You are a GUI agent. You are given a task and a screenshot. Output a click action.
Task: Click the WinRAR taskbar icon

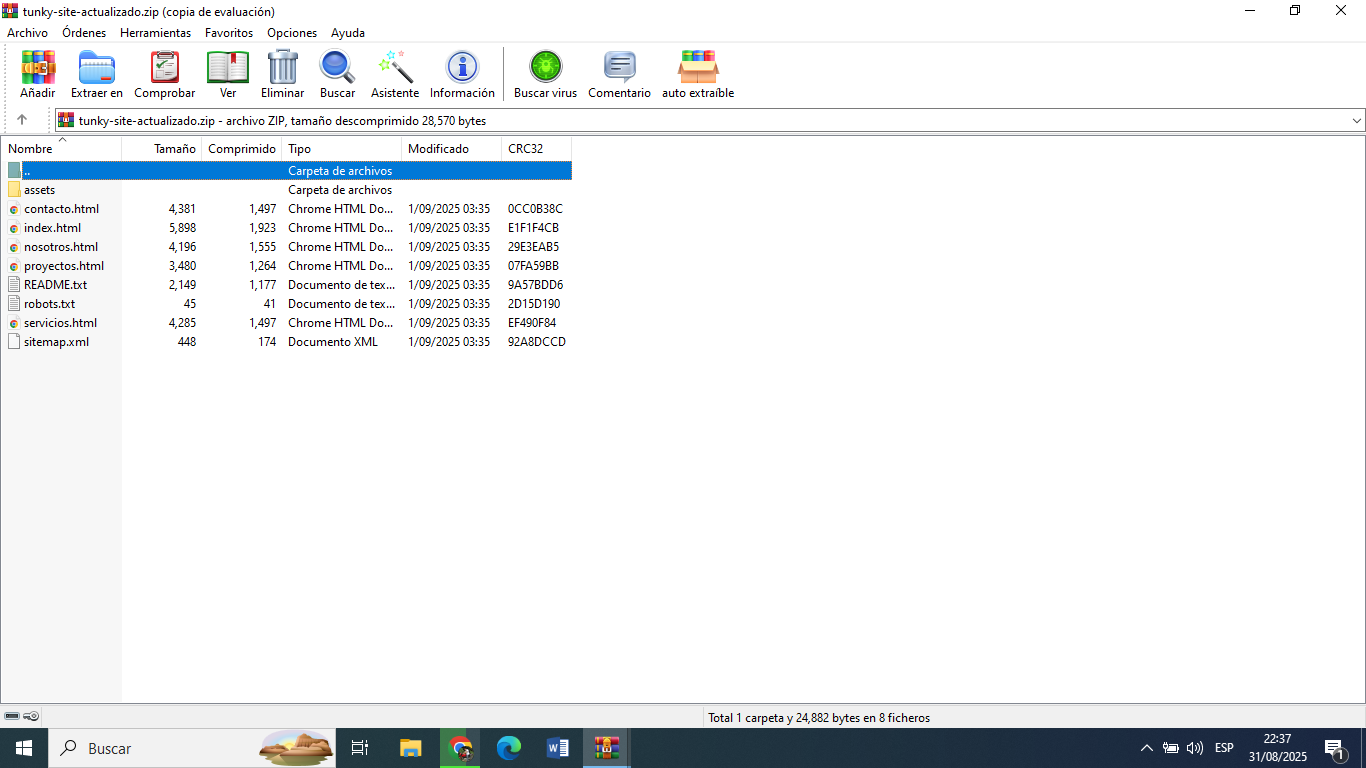607,748
